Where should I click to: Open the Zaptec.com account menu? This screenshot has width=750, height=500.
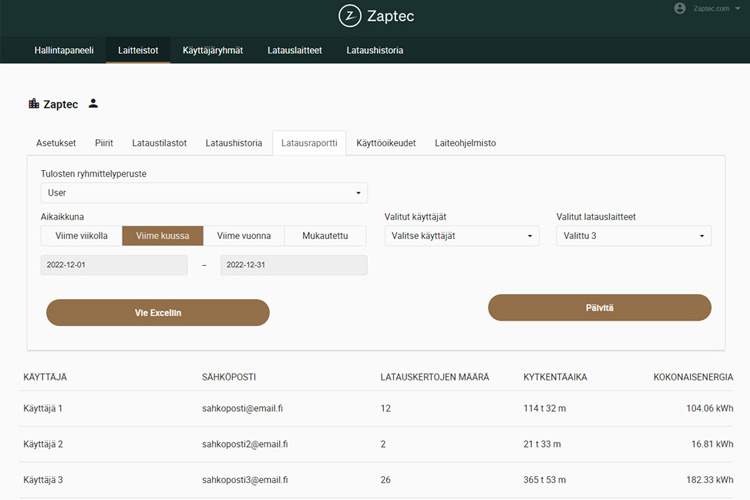click(711, 8)
